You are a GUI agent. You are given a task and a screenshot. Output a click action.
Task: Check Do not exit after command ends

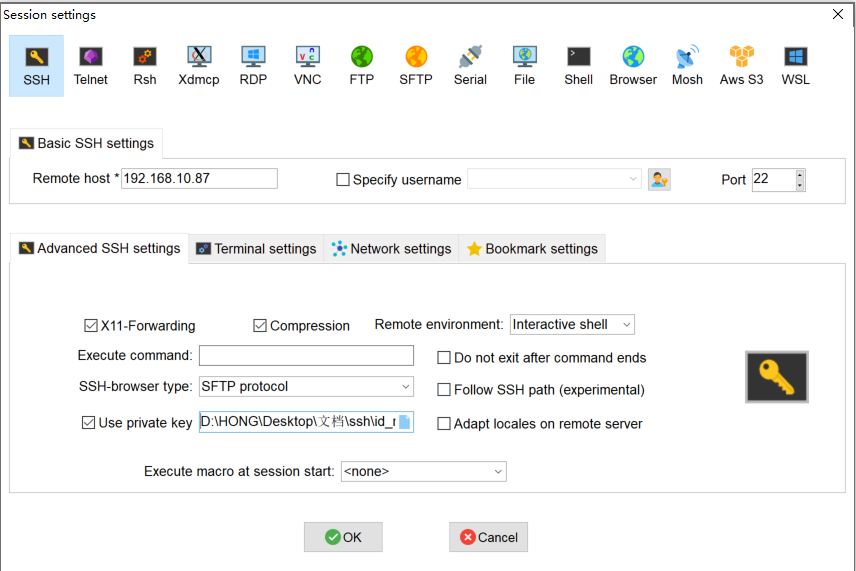click(444, 358)
